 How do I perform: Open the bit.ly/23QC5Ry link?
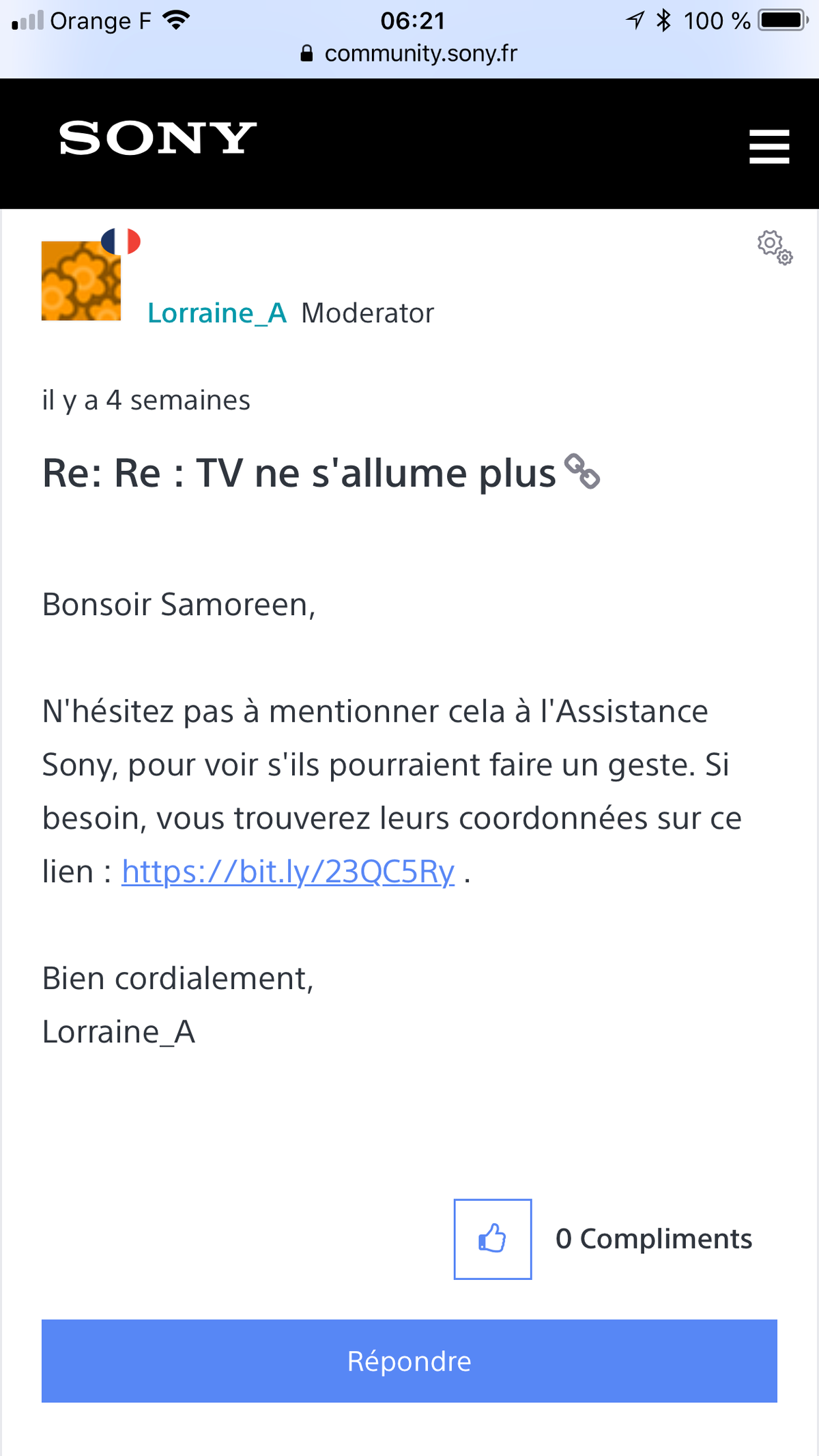pyautogui.click(x=288, y=872)
